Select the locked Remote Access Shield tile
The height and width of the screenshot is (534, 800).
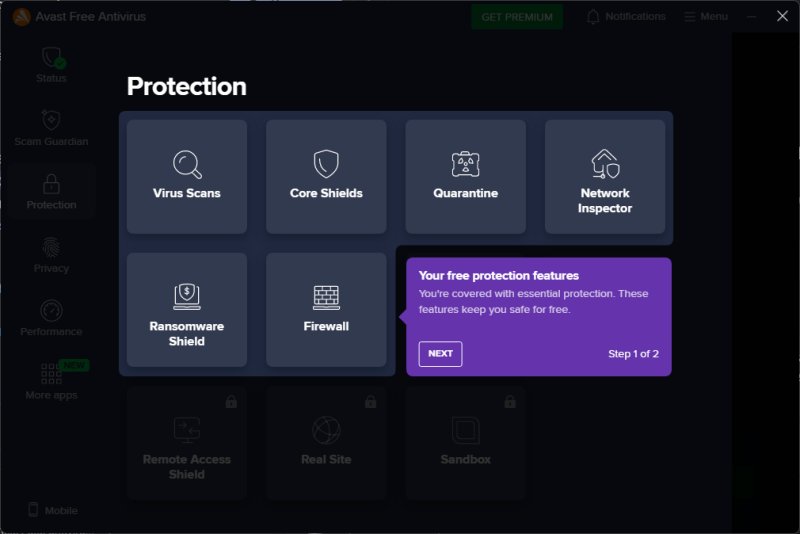tap(187, 443)
